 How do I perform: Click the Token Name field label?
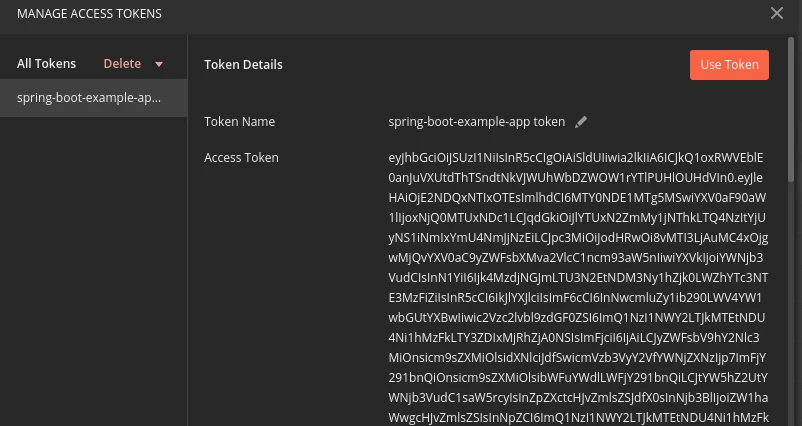[239, 122]
